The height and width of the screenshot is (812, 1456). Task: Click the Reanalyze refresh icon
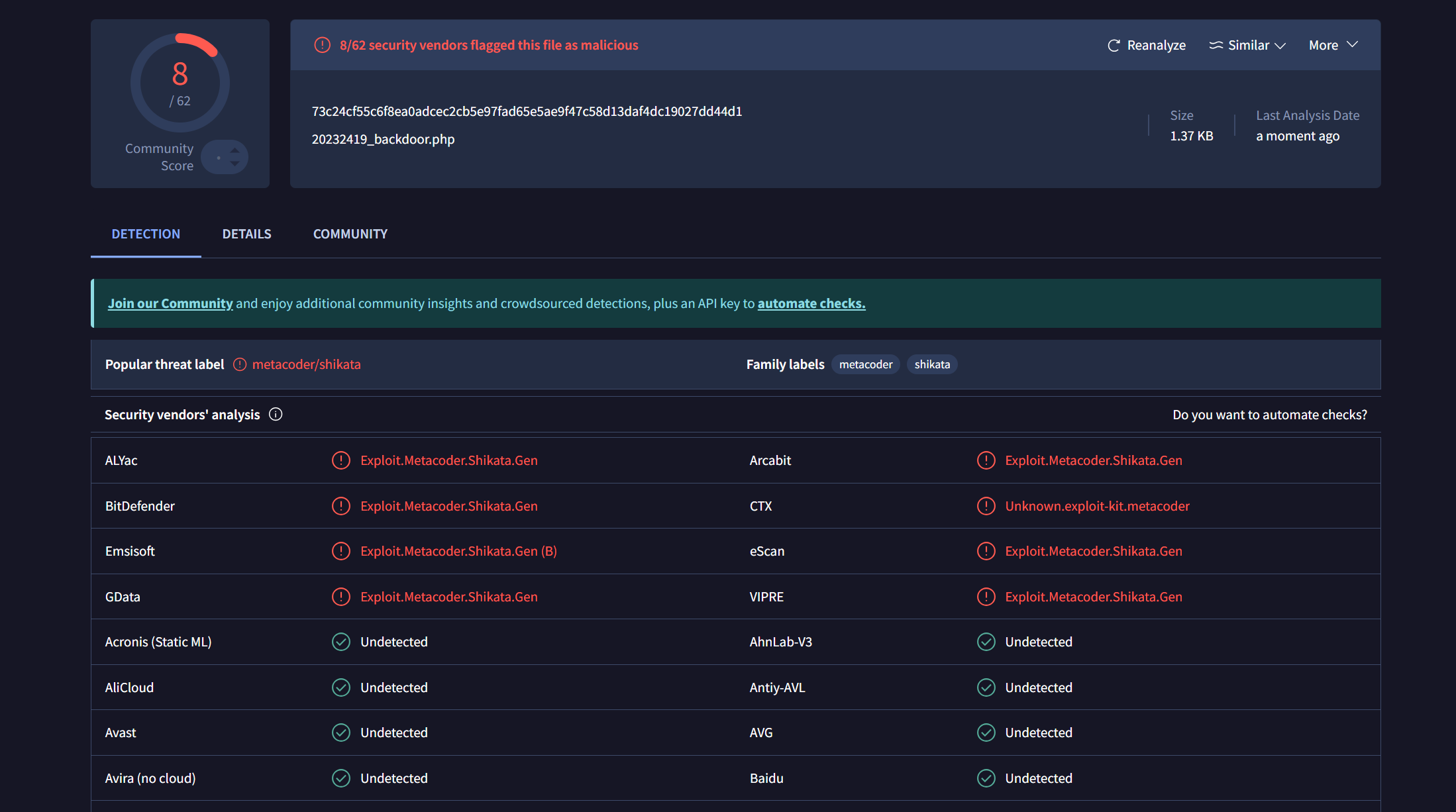1114,45
